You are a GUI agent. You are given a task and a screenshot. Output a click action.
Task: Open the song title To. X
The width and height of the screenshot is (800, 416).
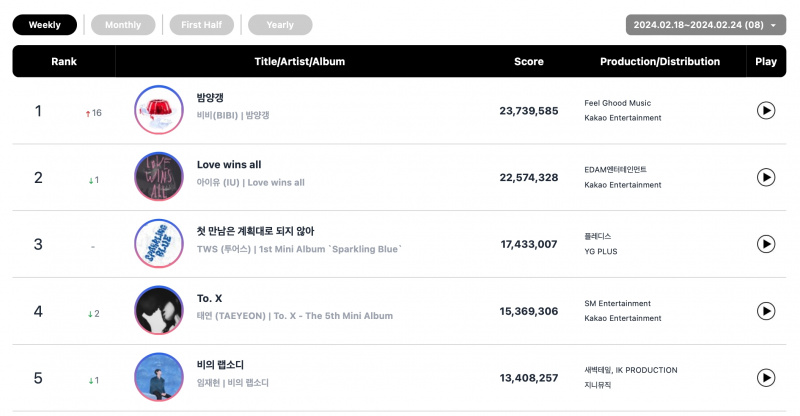tap(210, 298)
